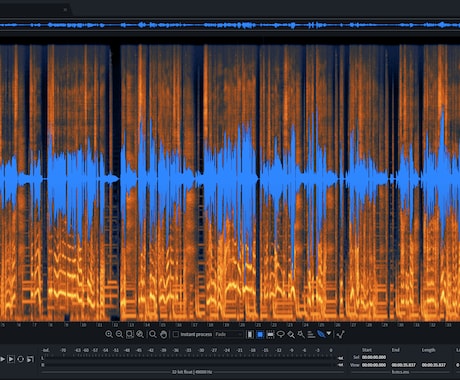Select the Zoom tool magnifier
Viewport: 460px width, 380px height.
coord(153,334)
